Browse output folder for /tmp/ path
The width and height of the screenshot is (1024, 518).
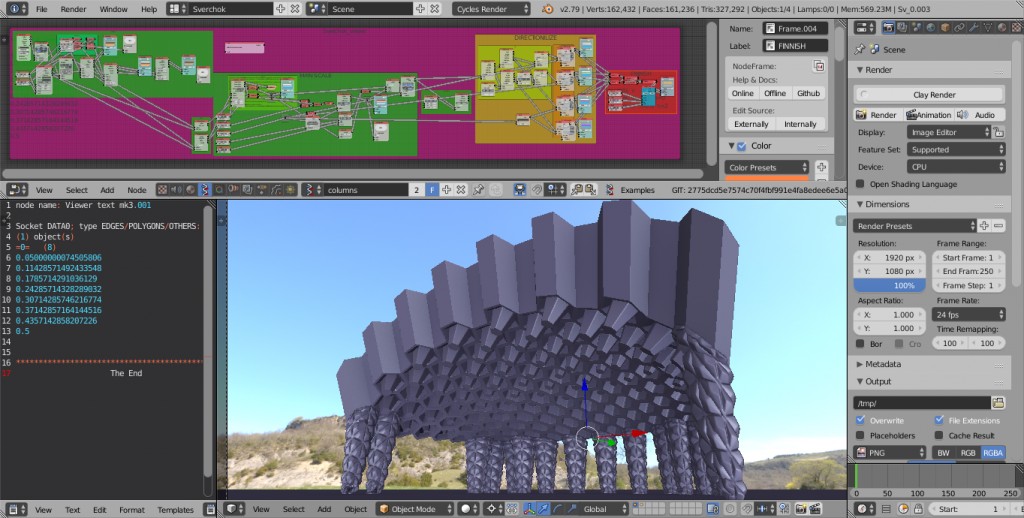click(x=998, y=403)
